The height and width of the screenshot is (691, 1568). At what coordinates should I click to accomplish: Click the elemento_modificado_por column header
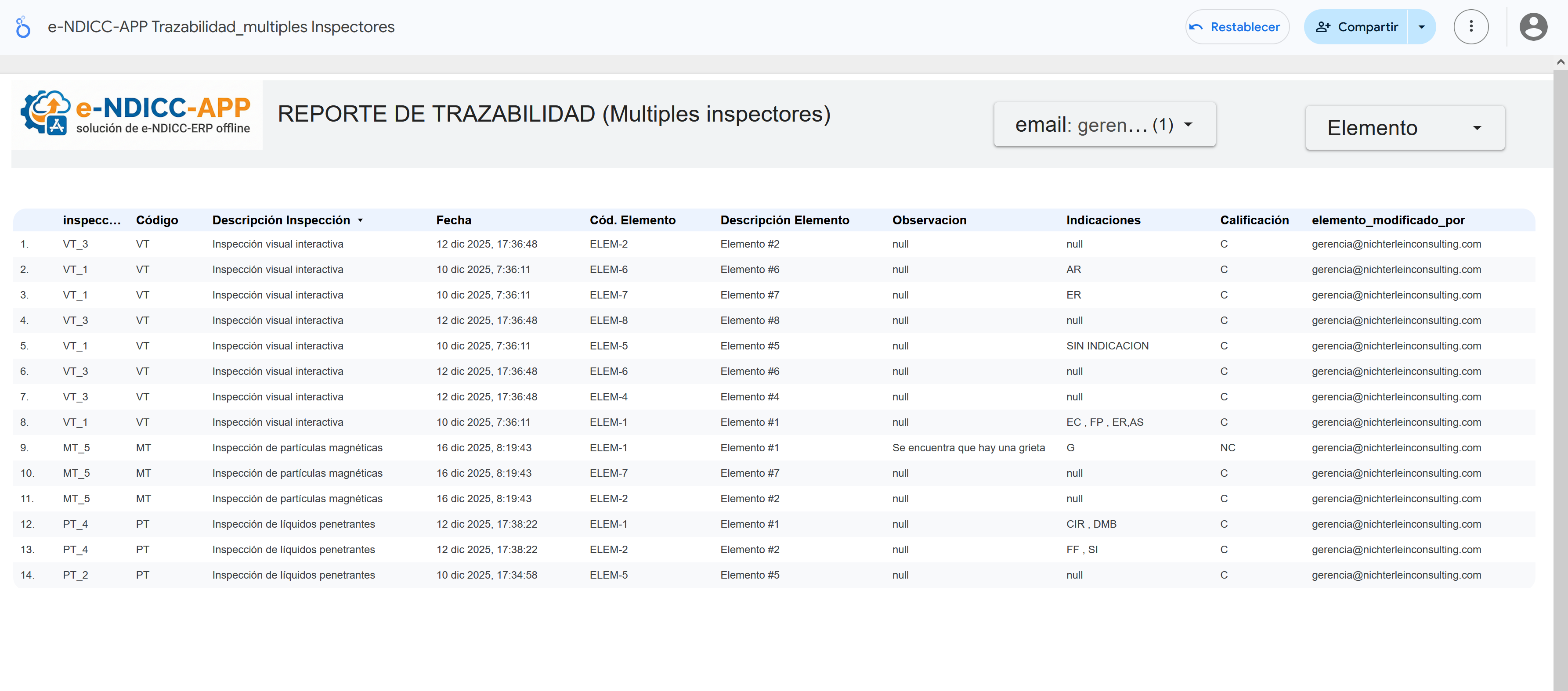tap(1388, 220)
